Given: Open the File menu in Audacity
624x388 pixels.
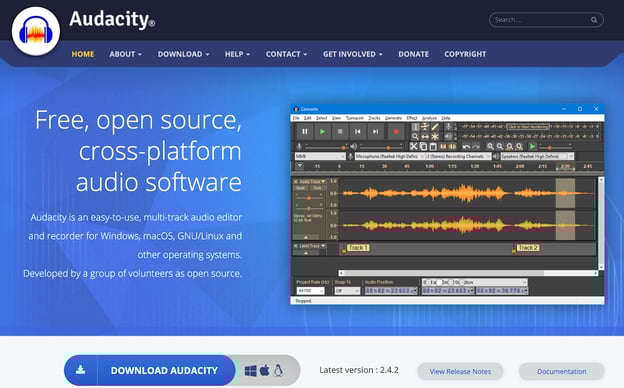Looking at the screenshot, I should 296,118.
